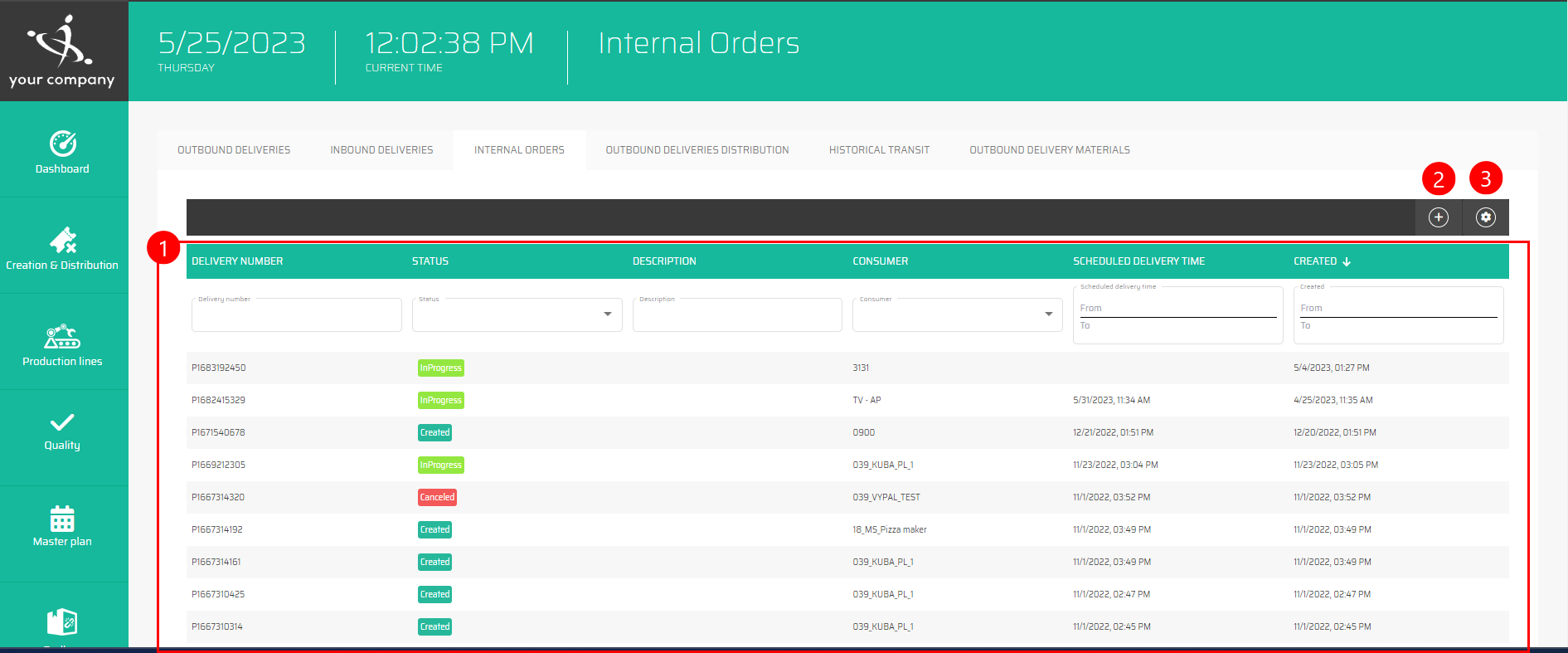Open the Master plan calendar icon
The width and height of the screenshot is (1568, 653).
tap(63, 526)
